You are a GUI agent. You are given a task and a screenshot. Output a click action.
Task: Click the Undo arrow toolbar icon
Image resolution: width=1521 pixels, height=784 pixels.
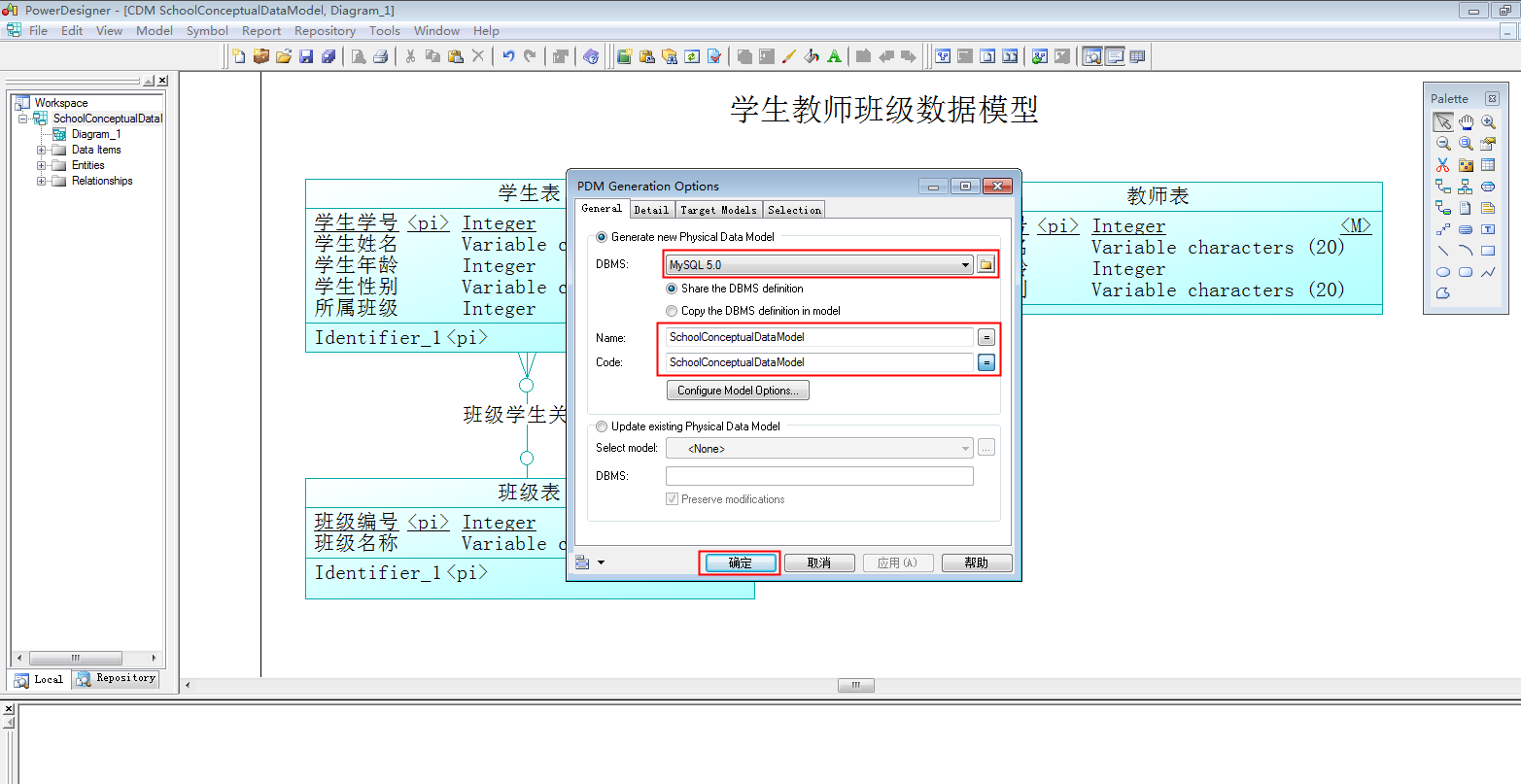click(x=508, y=56)
